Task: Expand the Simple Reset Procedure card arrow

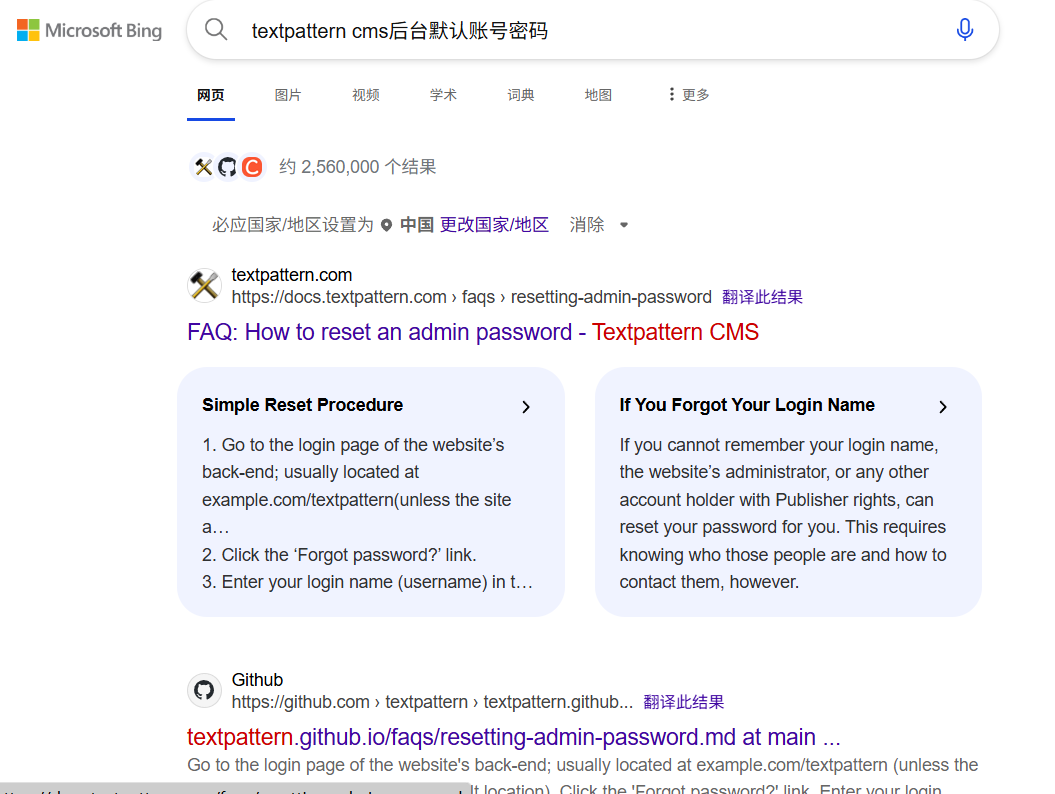Action: coord(526,407)
